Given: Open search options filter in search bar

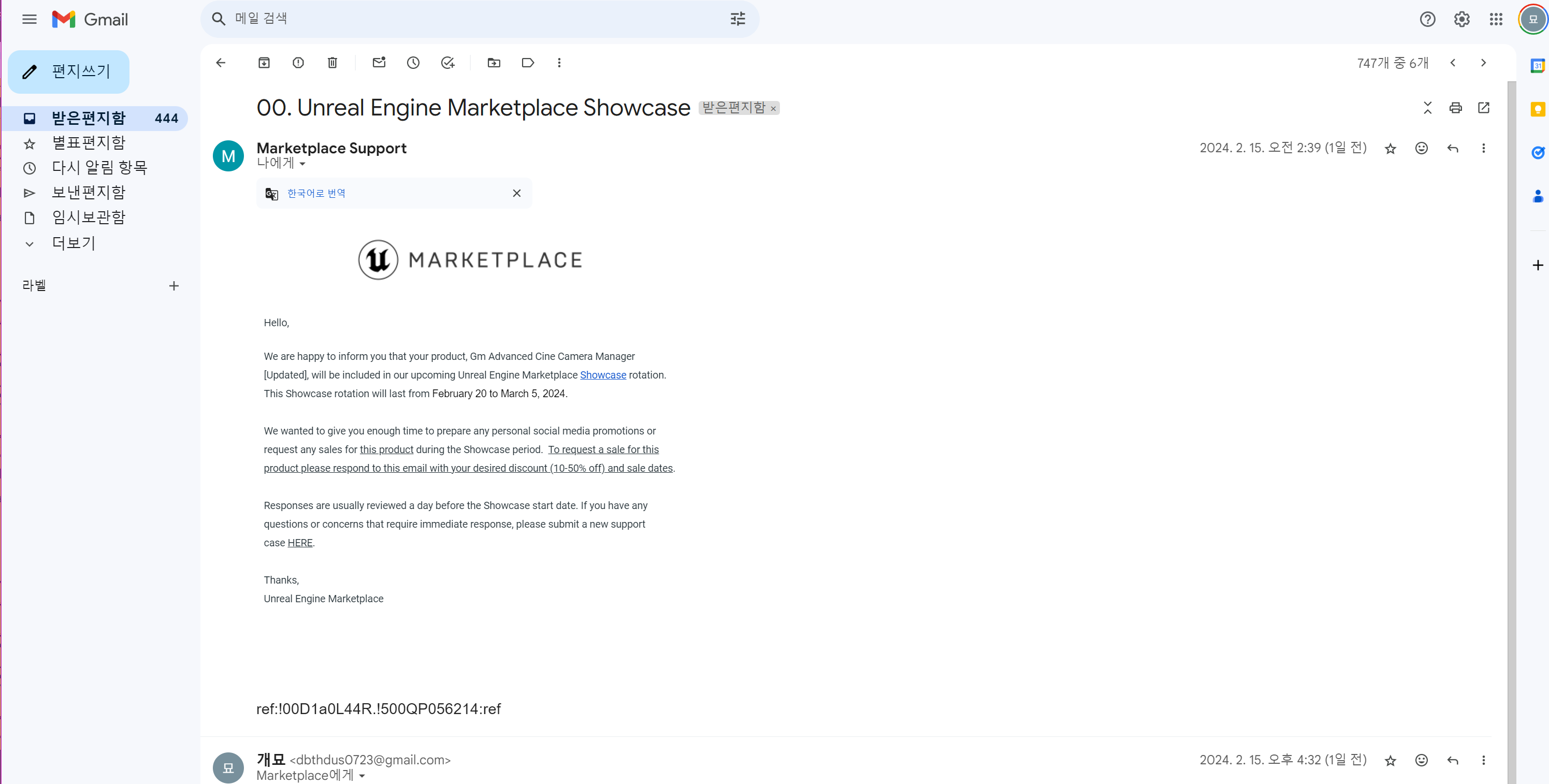Looking at the screenshot, I should pyautogui.click(x=738, y=19).
